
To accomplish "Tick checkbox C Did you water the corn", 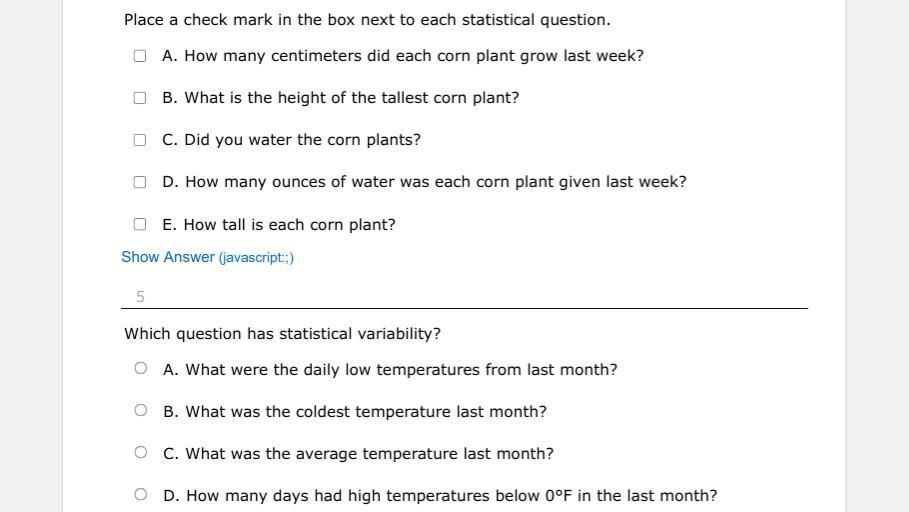I will 140,140.
